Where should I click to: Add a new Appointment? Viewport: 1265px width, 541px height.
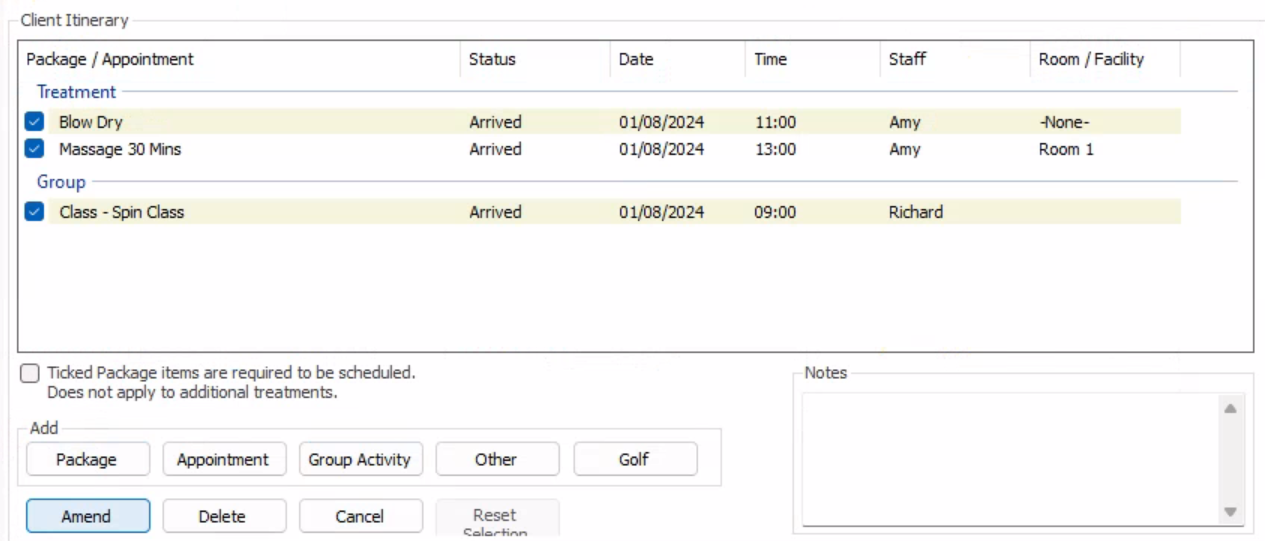coord(224,460)
